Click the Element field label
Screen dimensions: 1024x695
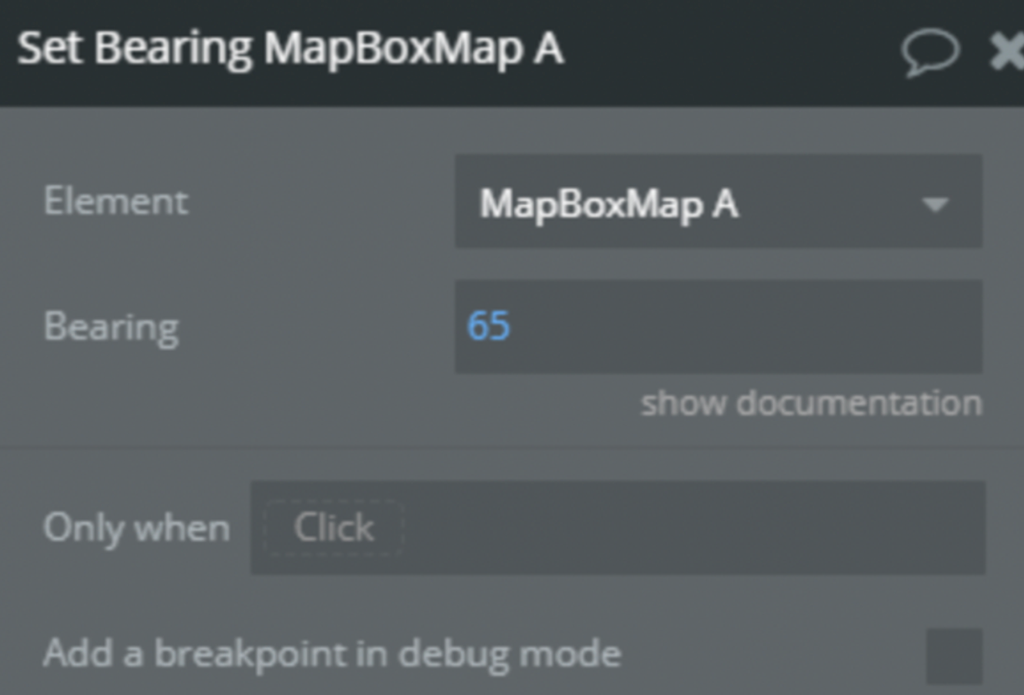tap(116, 201)
